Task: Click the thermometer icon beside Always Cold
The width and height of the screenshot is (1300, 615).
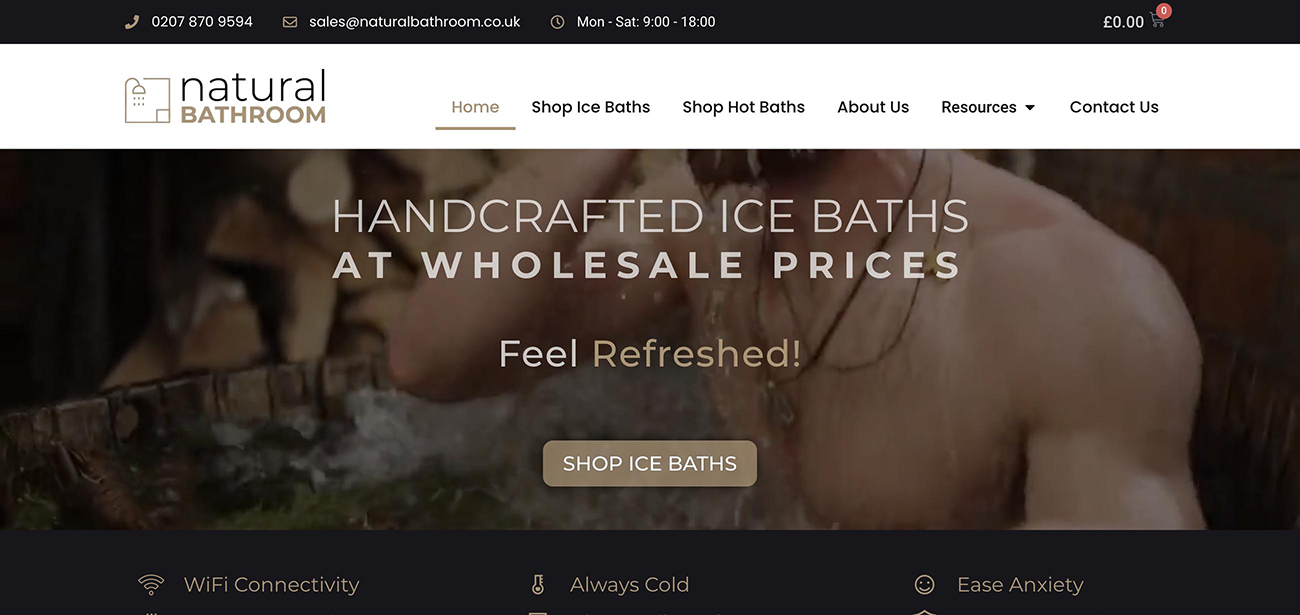Action: [x=538, y=585]
